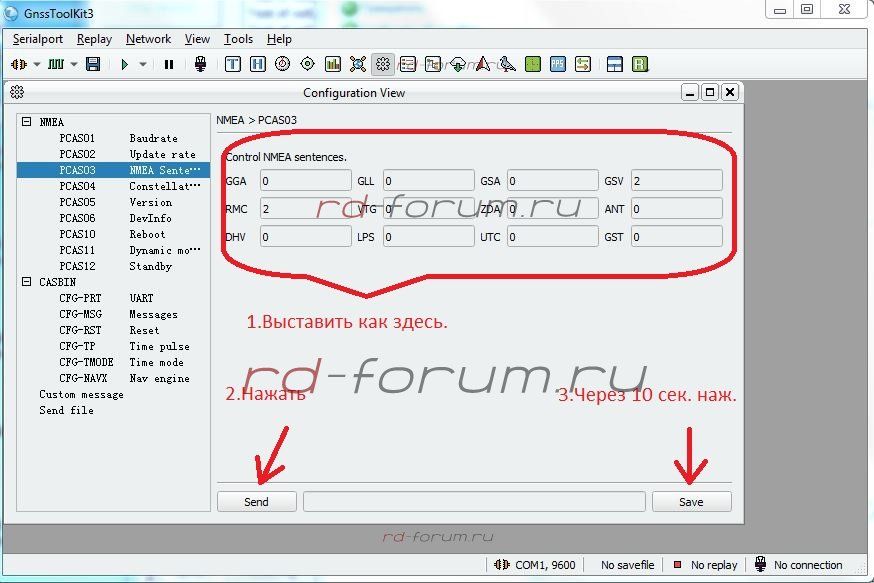
Task: Open dropdown arrow beside the play button
Action: (143, 64)
